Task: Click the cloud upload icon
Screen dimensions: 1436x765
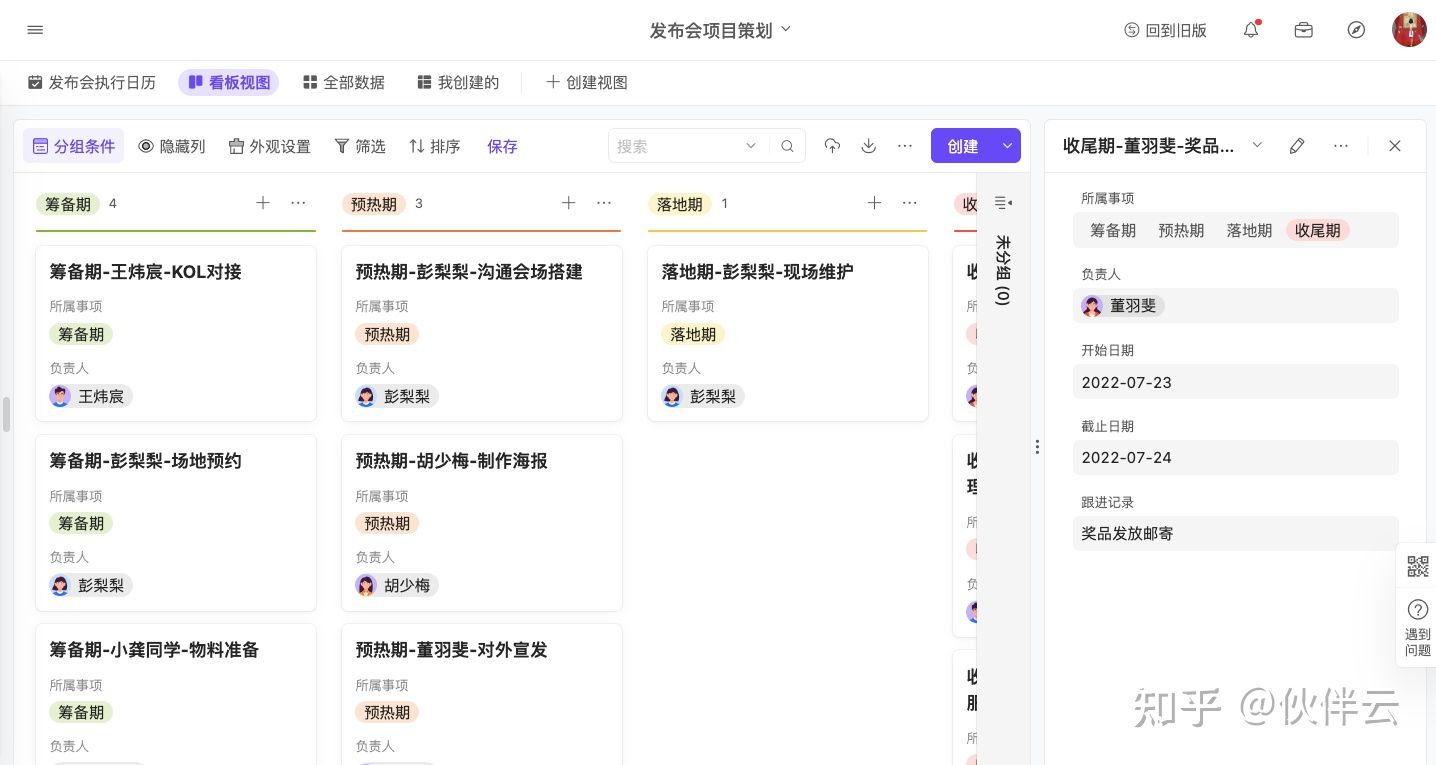Action: [x=832, y=146]
